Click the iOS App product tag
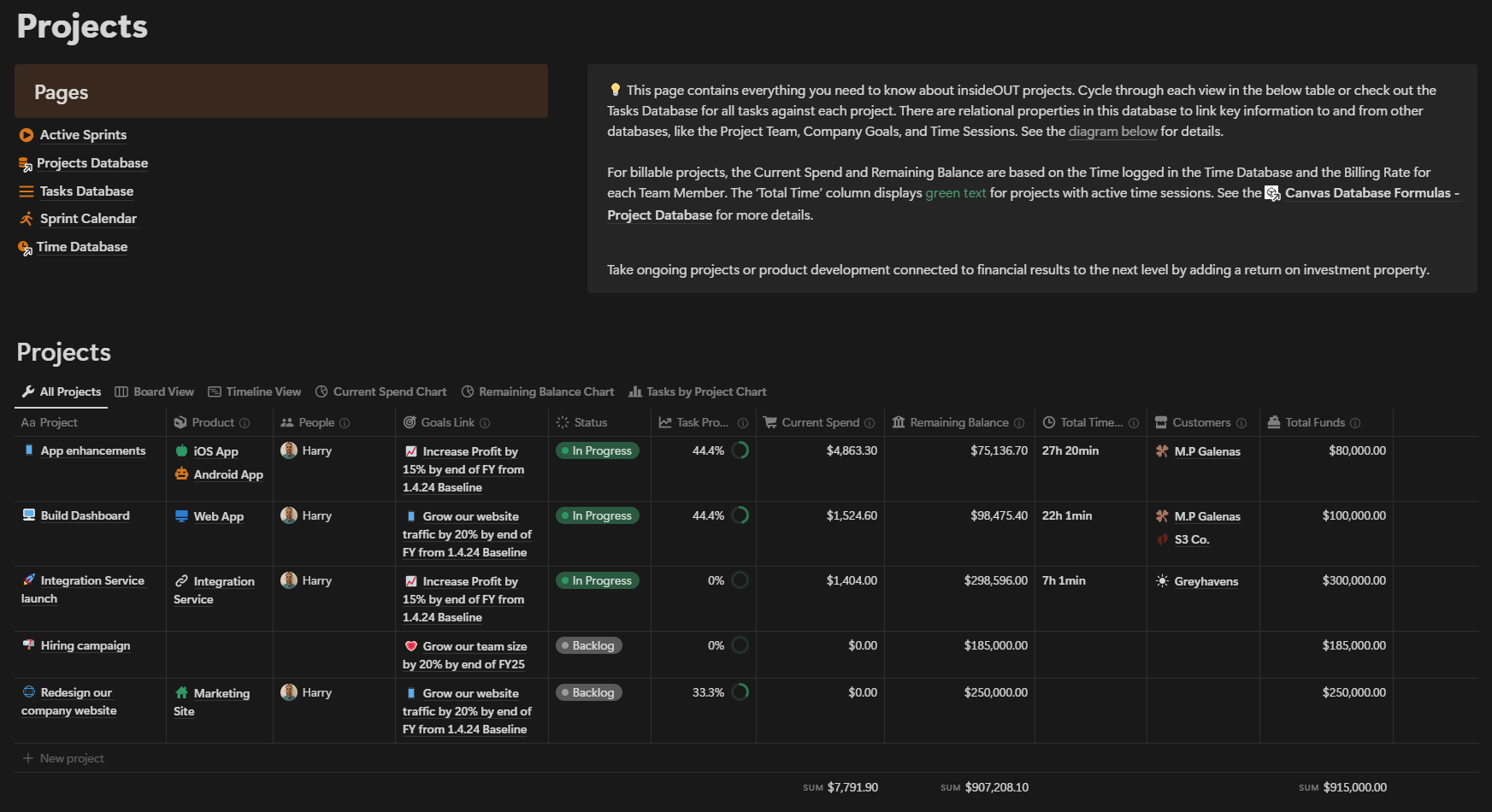The image size is (1492, 812). [206, 451]
